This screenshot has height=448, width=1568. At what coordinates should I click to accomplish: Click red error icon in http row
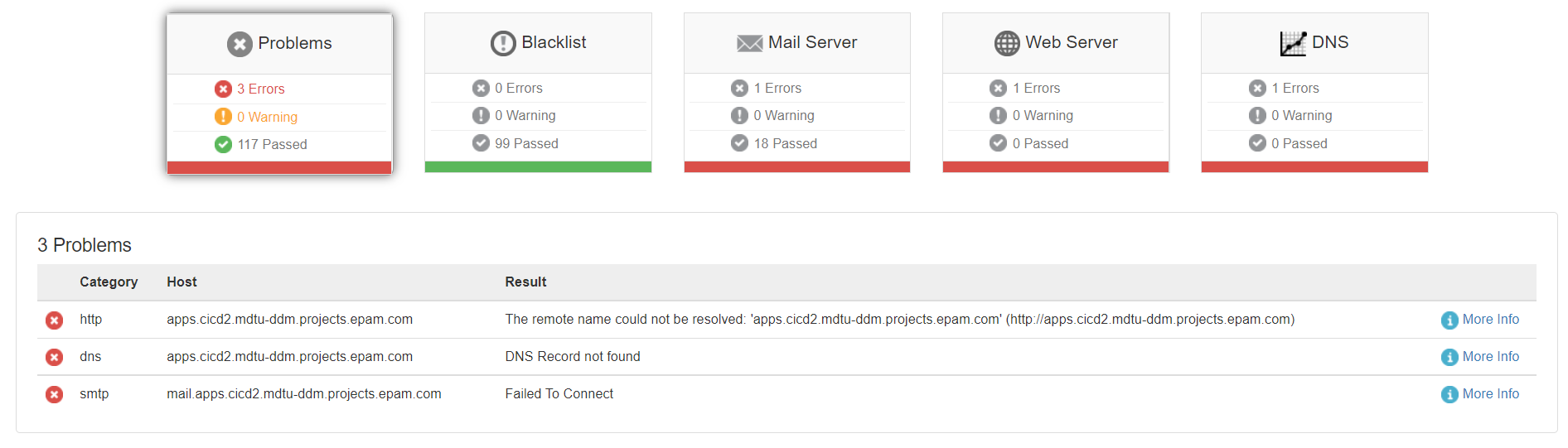pos(55,320)
